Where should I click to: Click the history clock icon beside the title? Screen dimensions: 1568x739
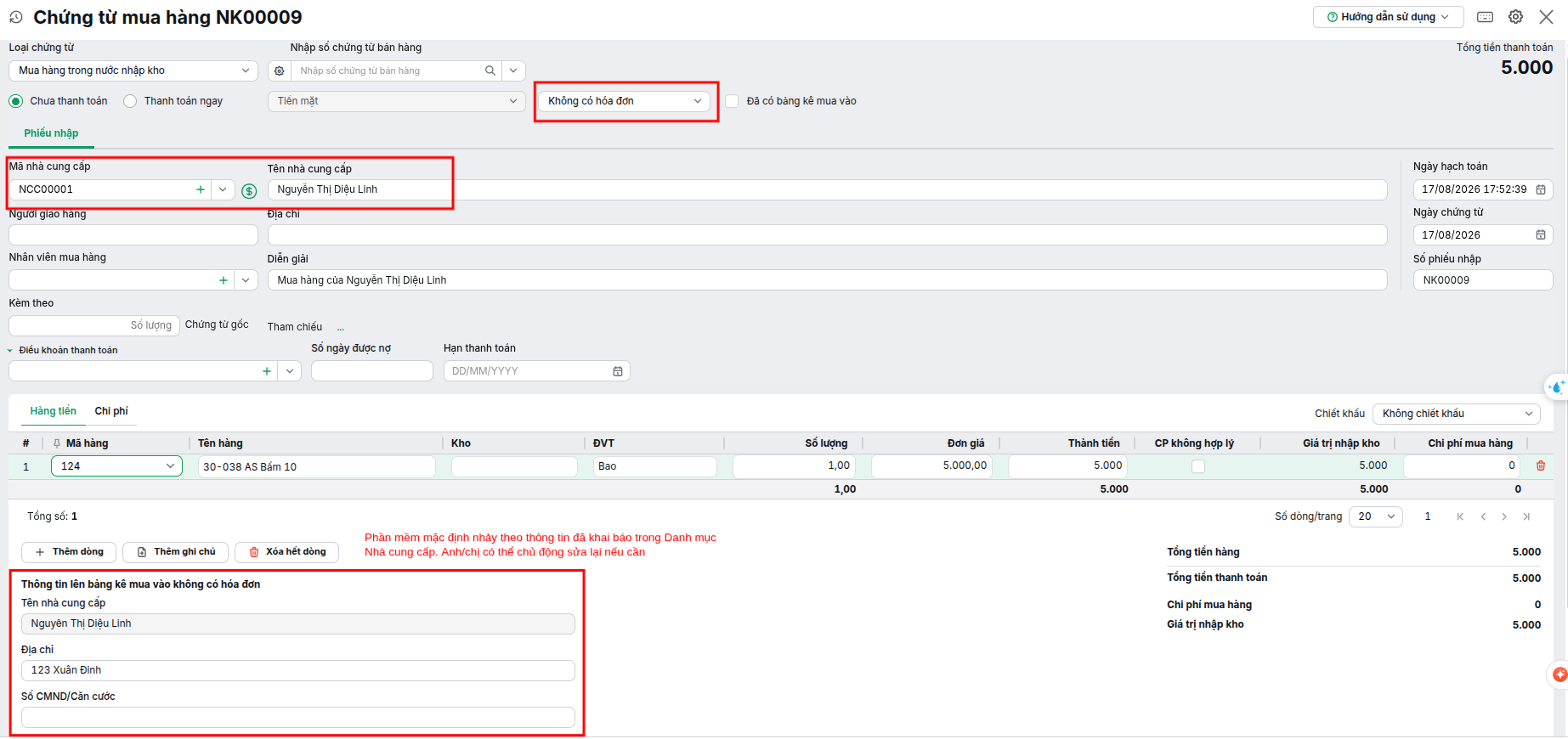coord(15,17)
